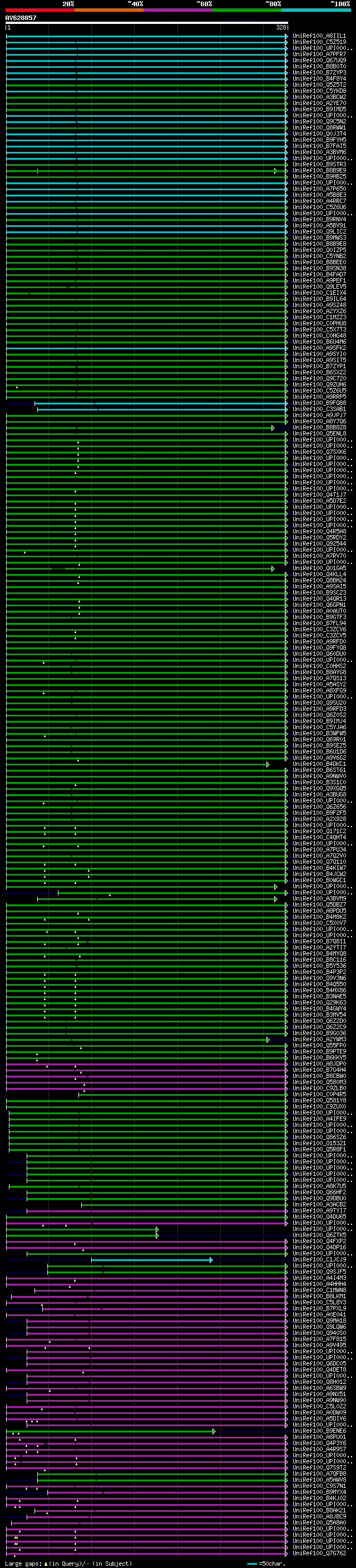
Task: Click label UniRef100_Q9LIC2
Action: pos(319,231)
